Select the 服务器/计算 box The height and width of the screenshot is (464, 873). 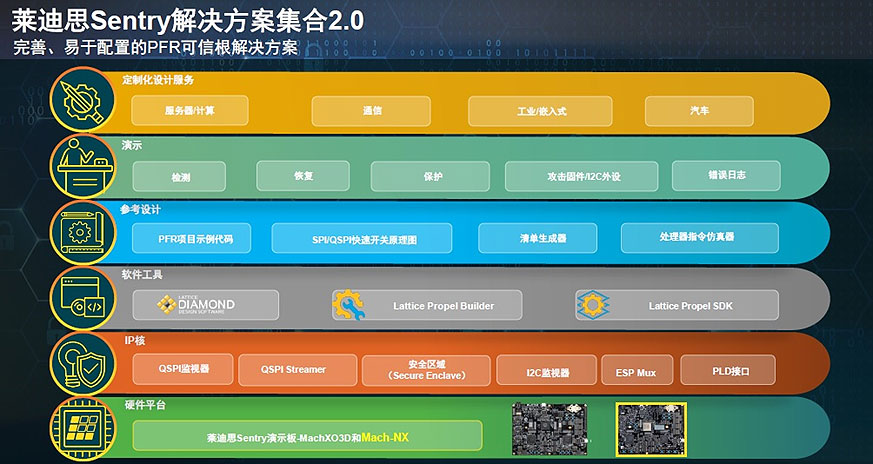click(x=189, y=111)
